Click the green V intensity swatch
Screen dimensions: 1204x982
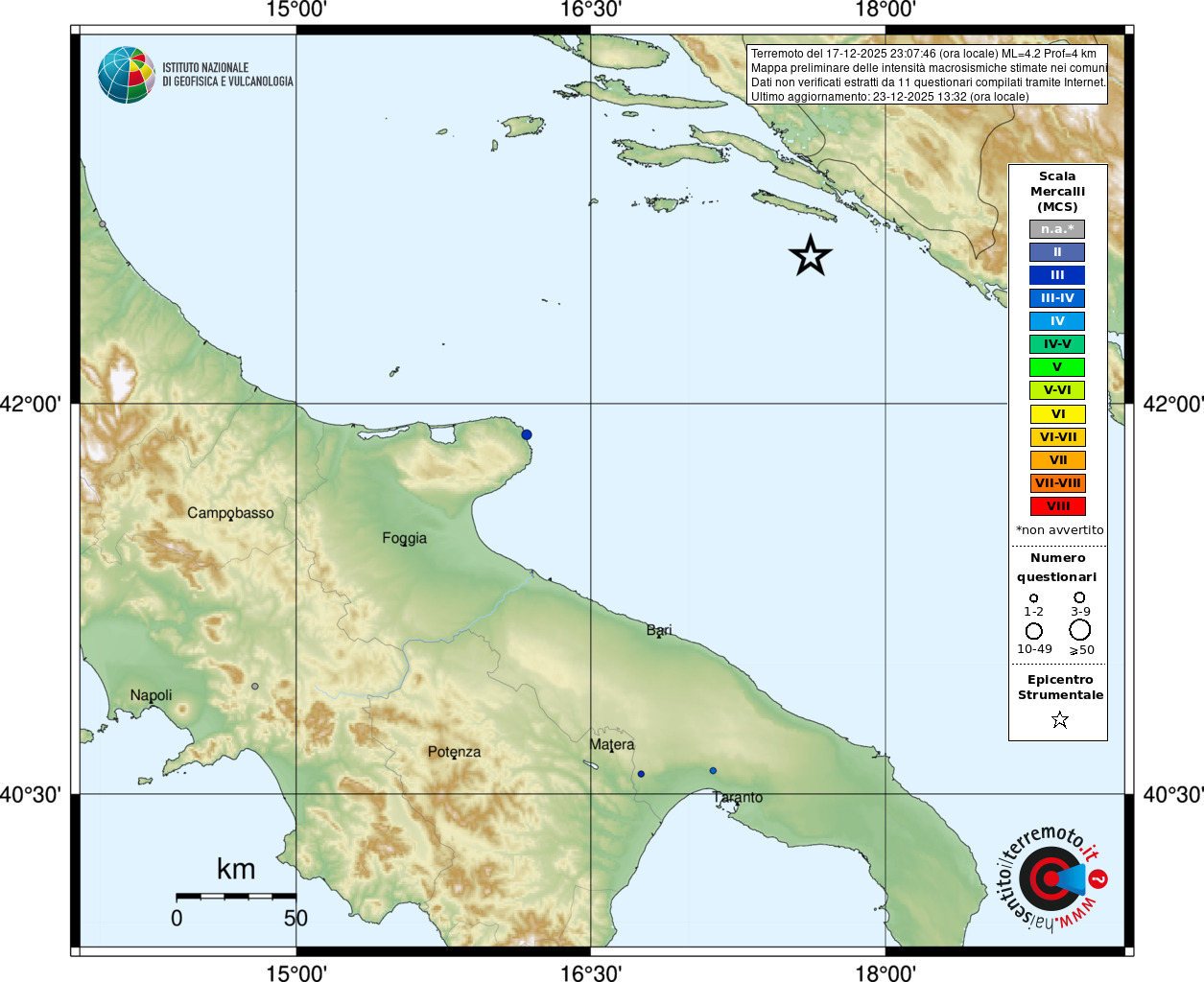(x=1057, y=367)
